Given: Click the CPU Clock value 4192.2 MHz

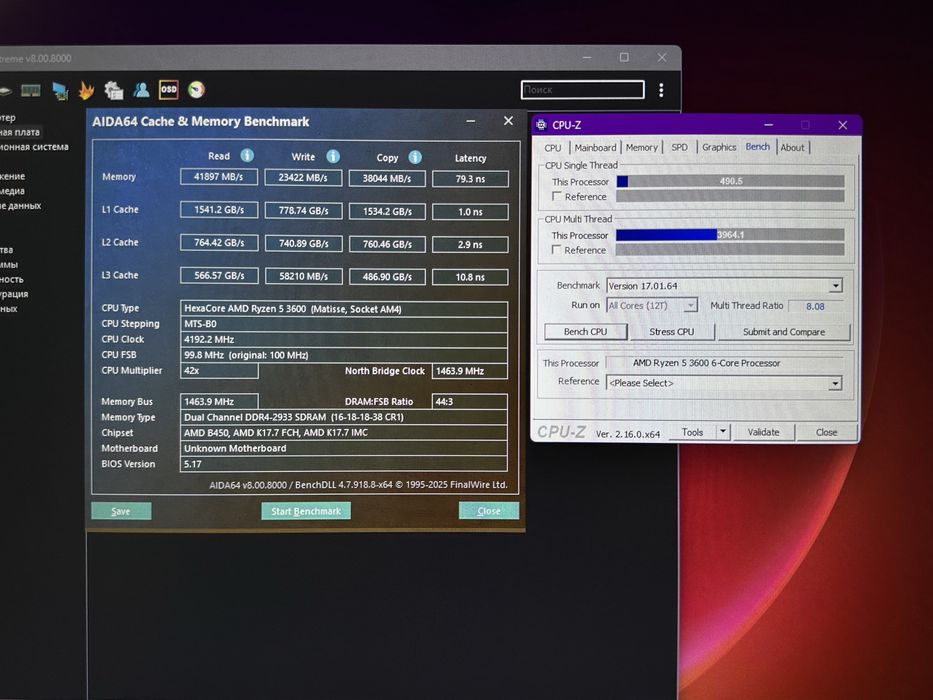Looking at the screenshot, I should [x=343, y=339].
